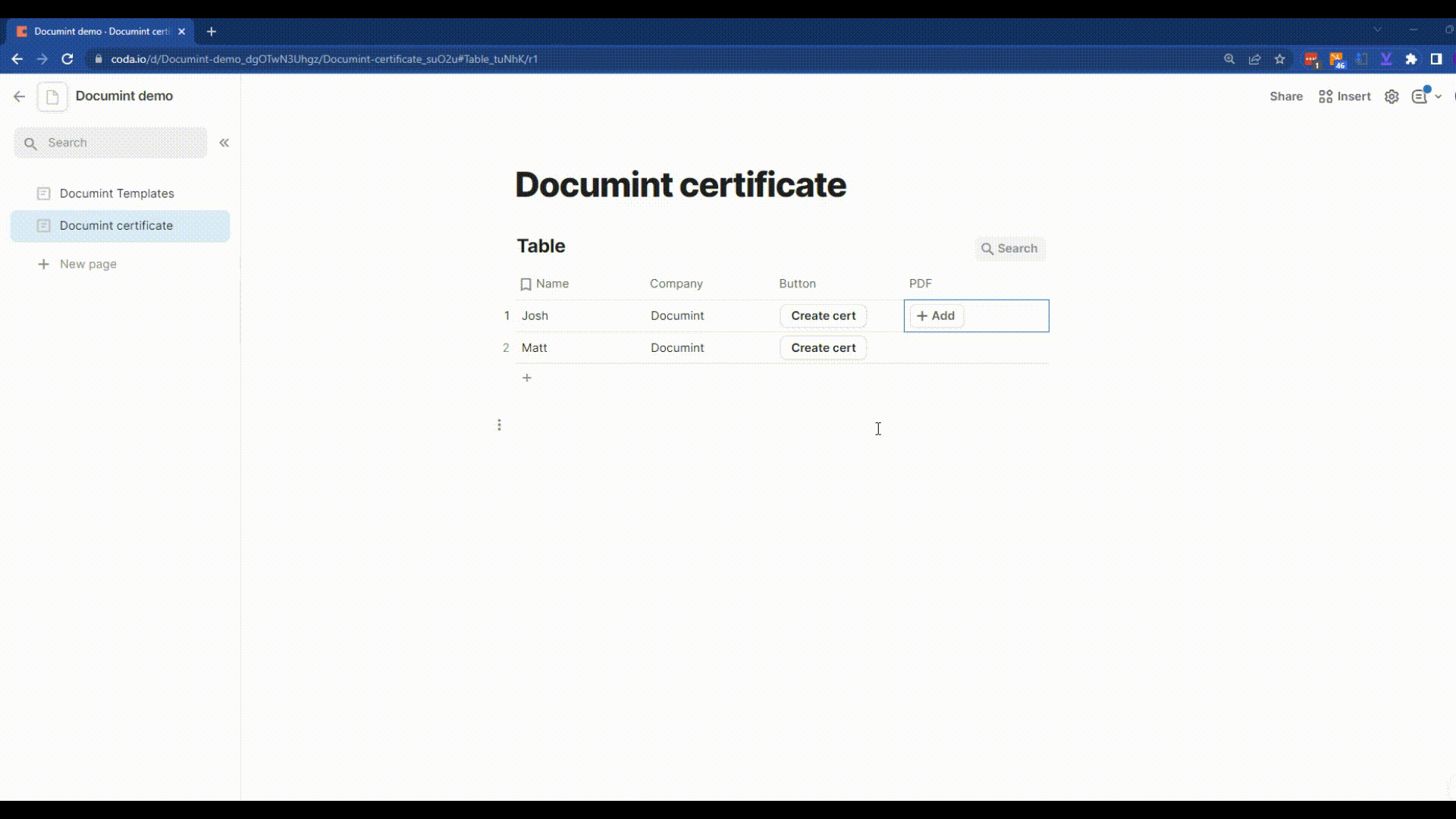The height and width of the screenshot is (819, 1456).
Task: Click the Documint certificate page heading
Action: pos(680,185)
